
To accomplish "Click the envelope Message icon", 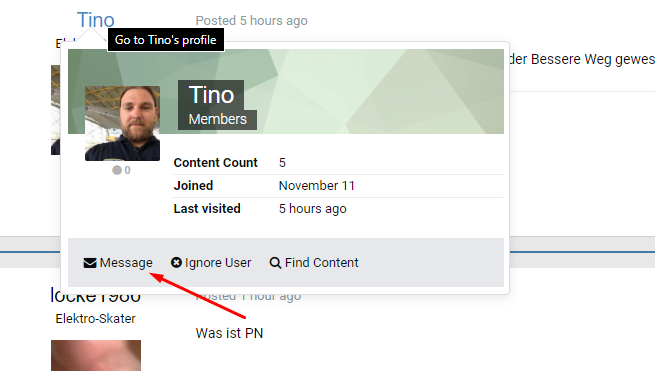I will pyautogui.click(x=90, y=263).
